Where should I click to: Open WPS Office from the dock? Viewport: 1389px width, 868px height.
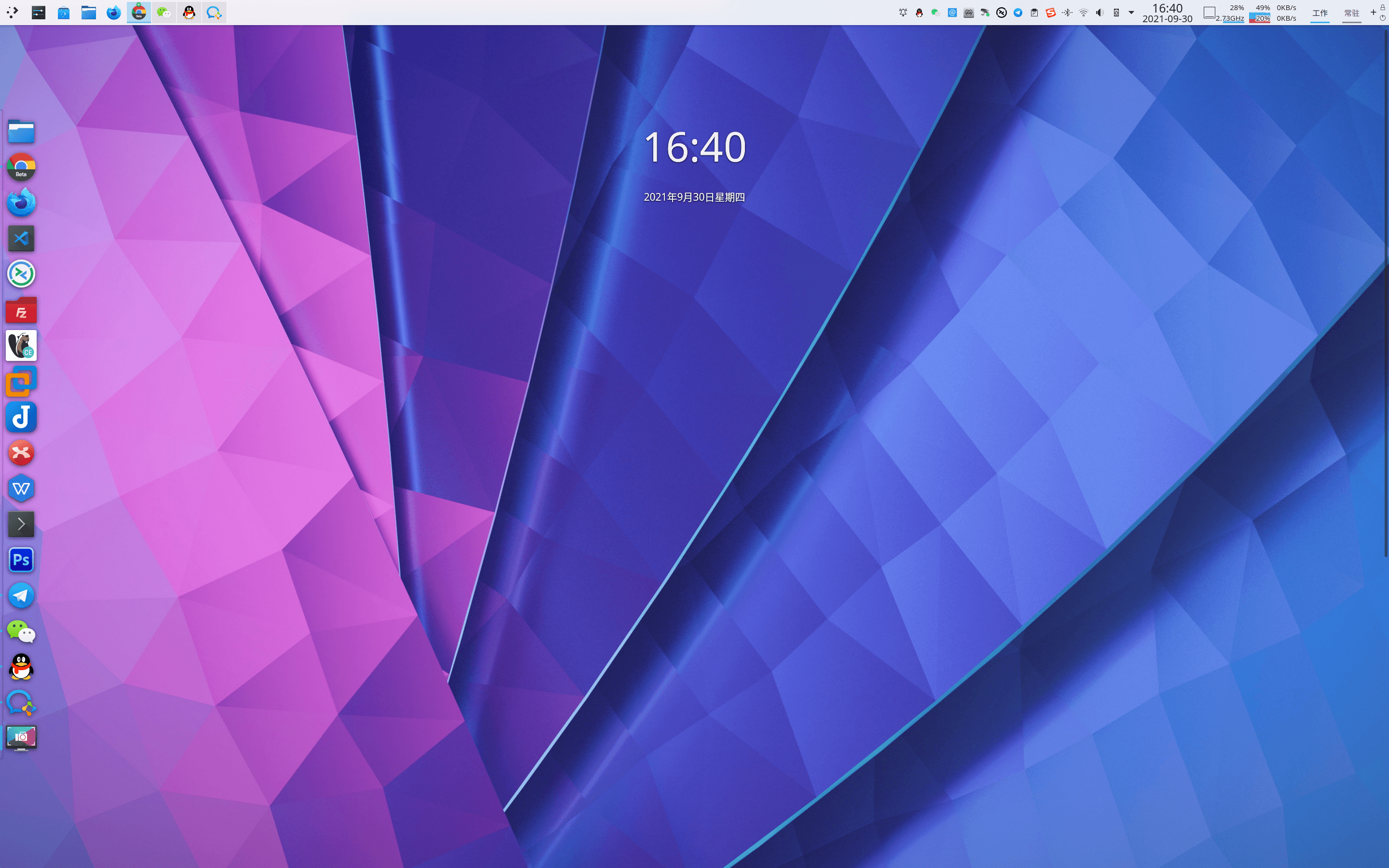[x=21, y=489]
